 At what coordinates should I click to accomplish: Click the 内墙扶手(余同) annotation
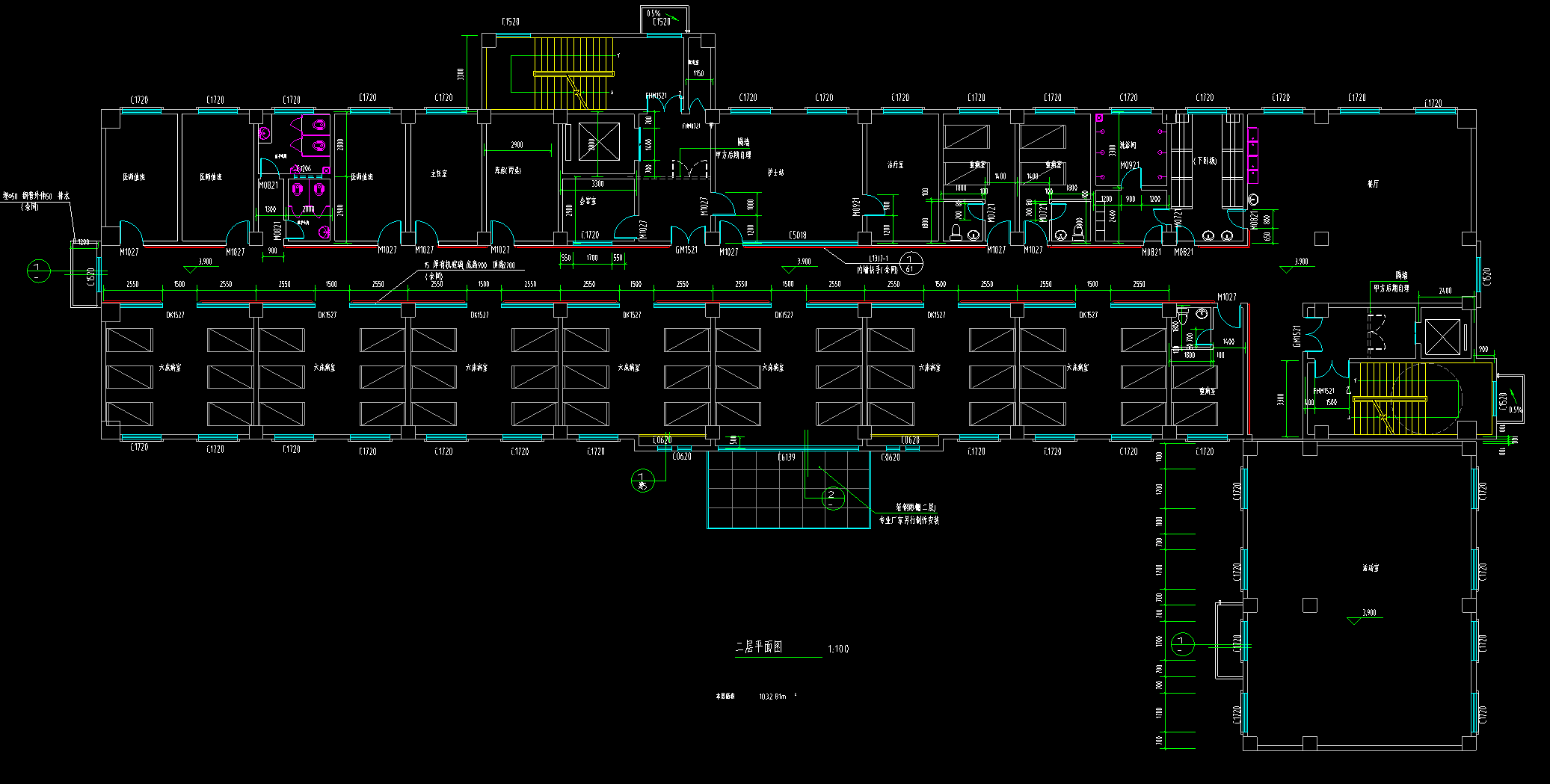coord(878,270)
